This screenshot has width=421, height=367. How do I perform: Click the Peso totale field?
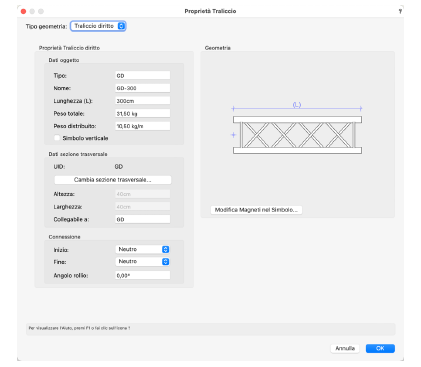coord(143,113)
